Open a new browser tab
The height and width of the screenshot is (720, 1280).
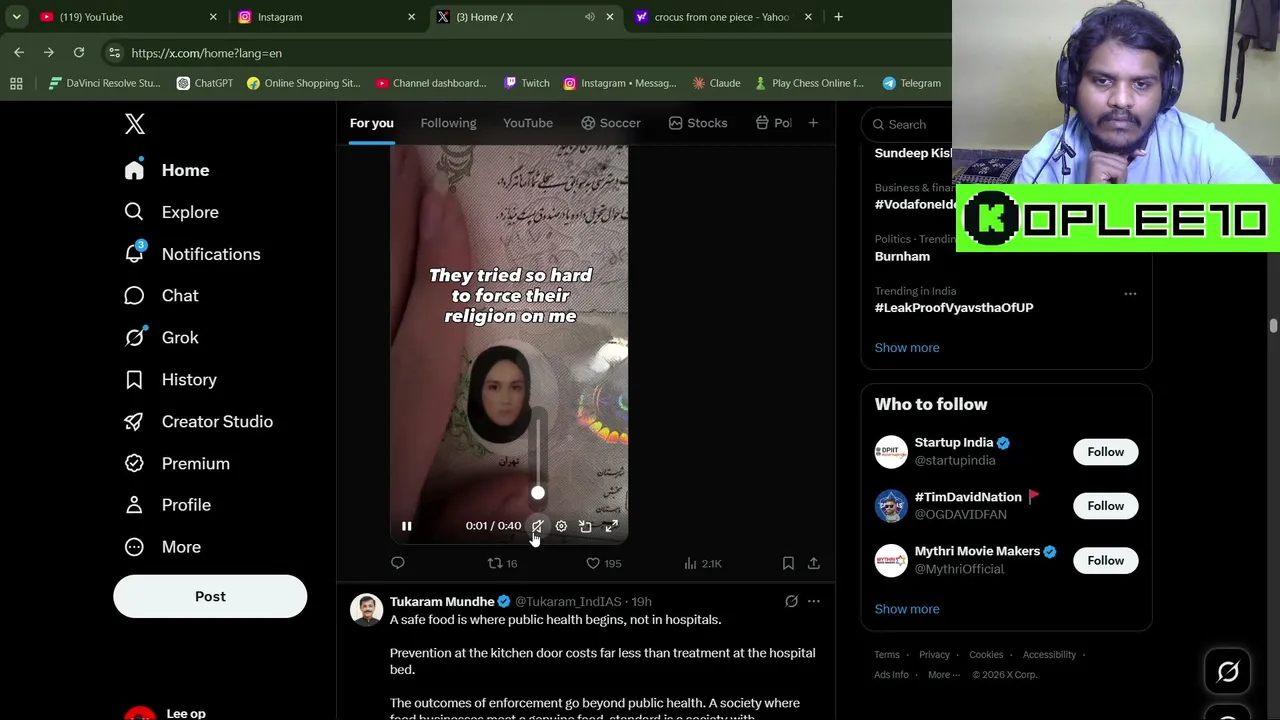(x=838, y=17)
